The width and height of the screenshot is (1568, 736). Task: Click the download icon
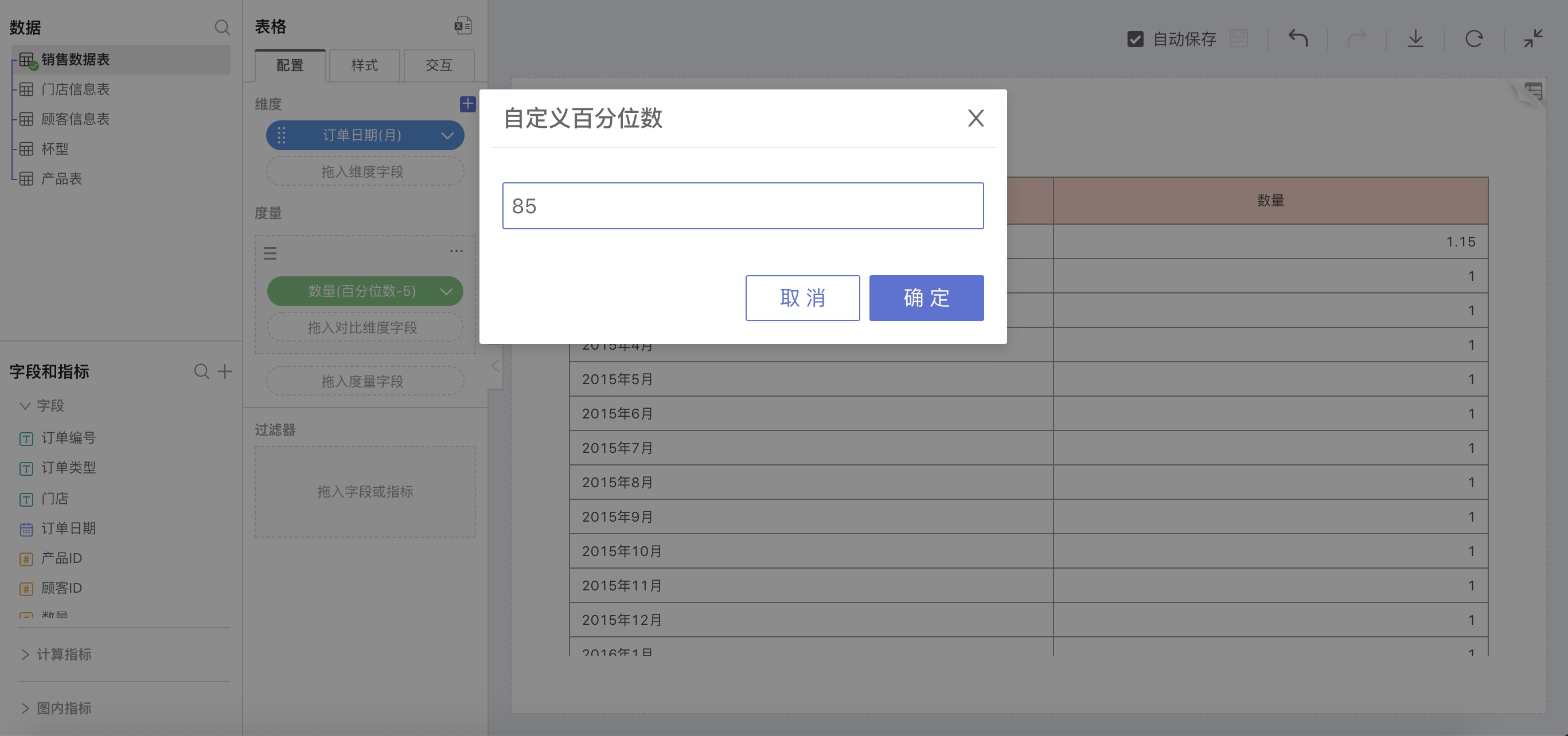(x=1416, y=38)
